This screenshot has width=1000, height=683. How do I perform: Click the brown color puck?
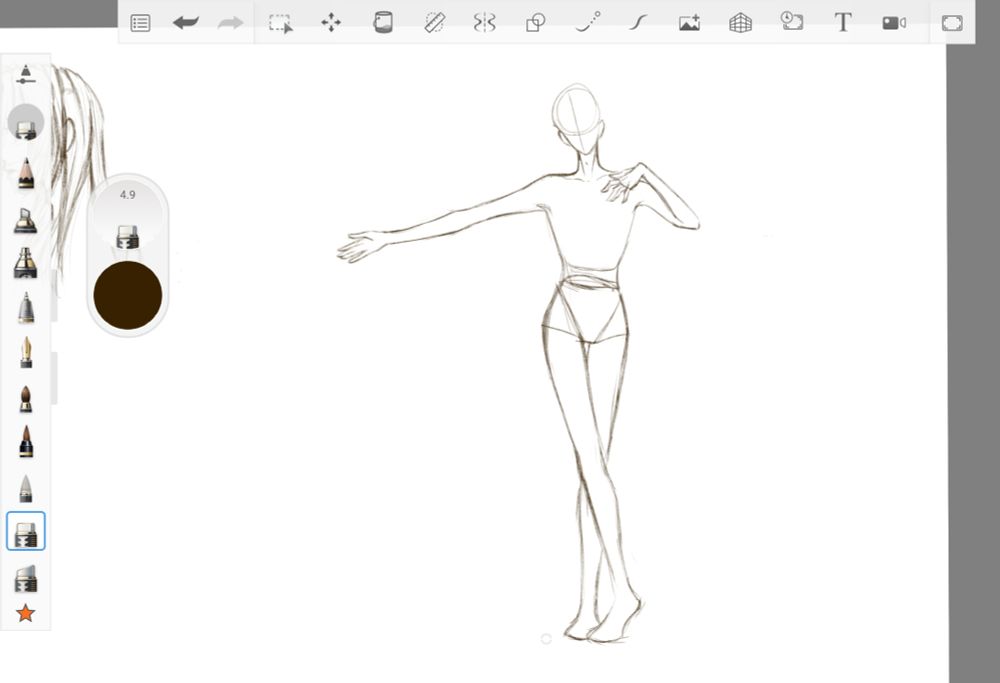point(128,294)
